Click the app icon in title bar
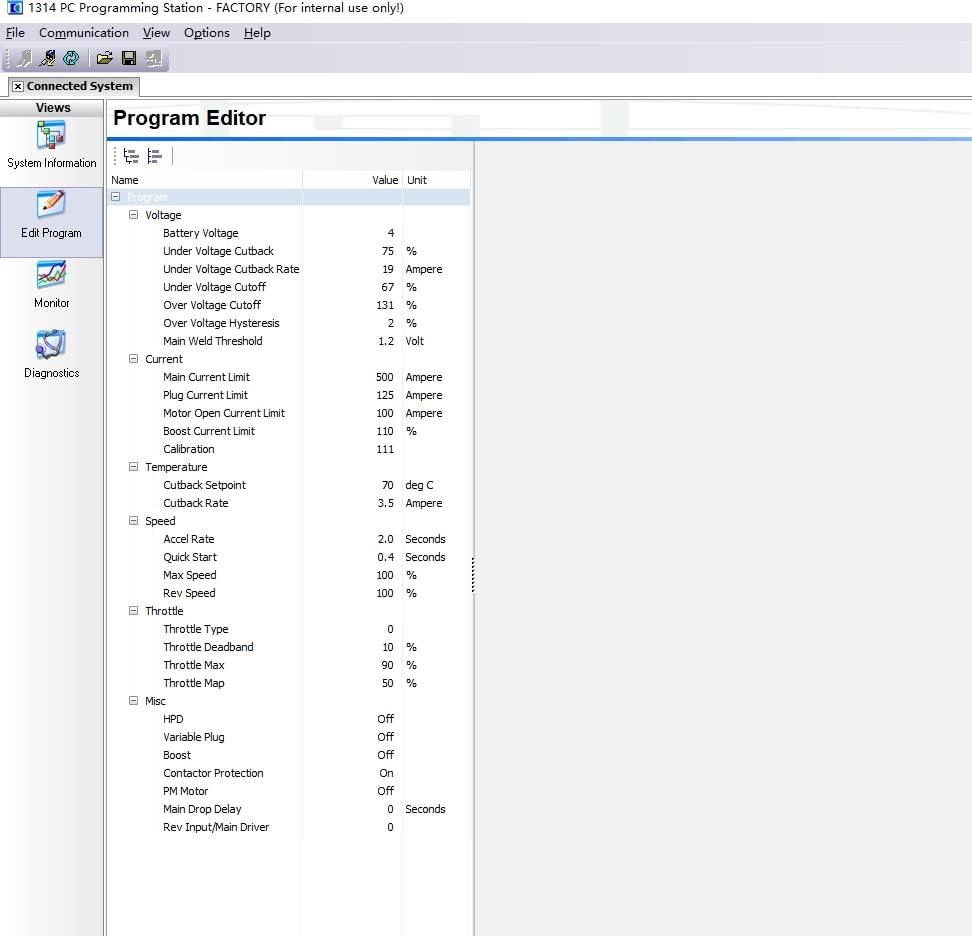The width and height of the screenshot is (972, 936). click(x=14, y=8)
